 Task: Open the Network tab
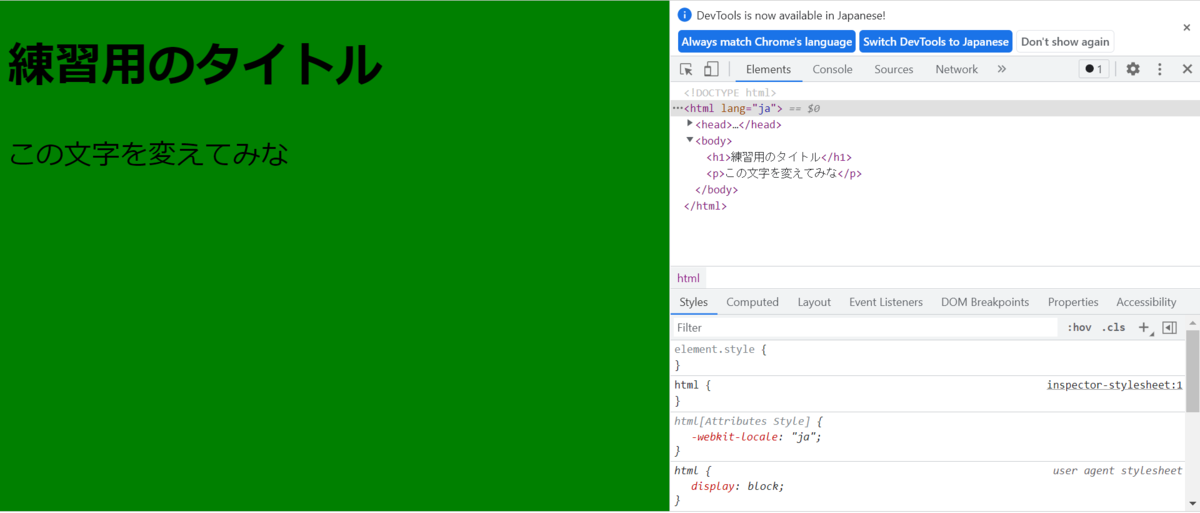(957, 69)
